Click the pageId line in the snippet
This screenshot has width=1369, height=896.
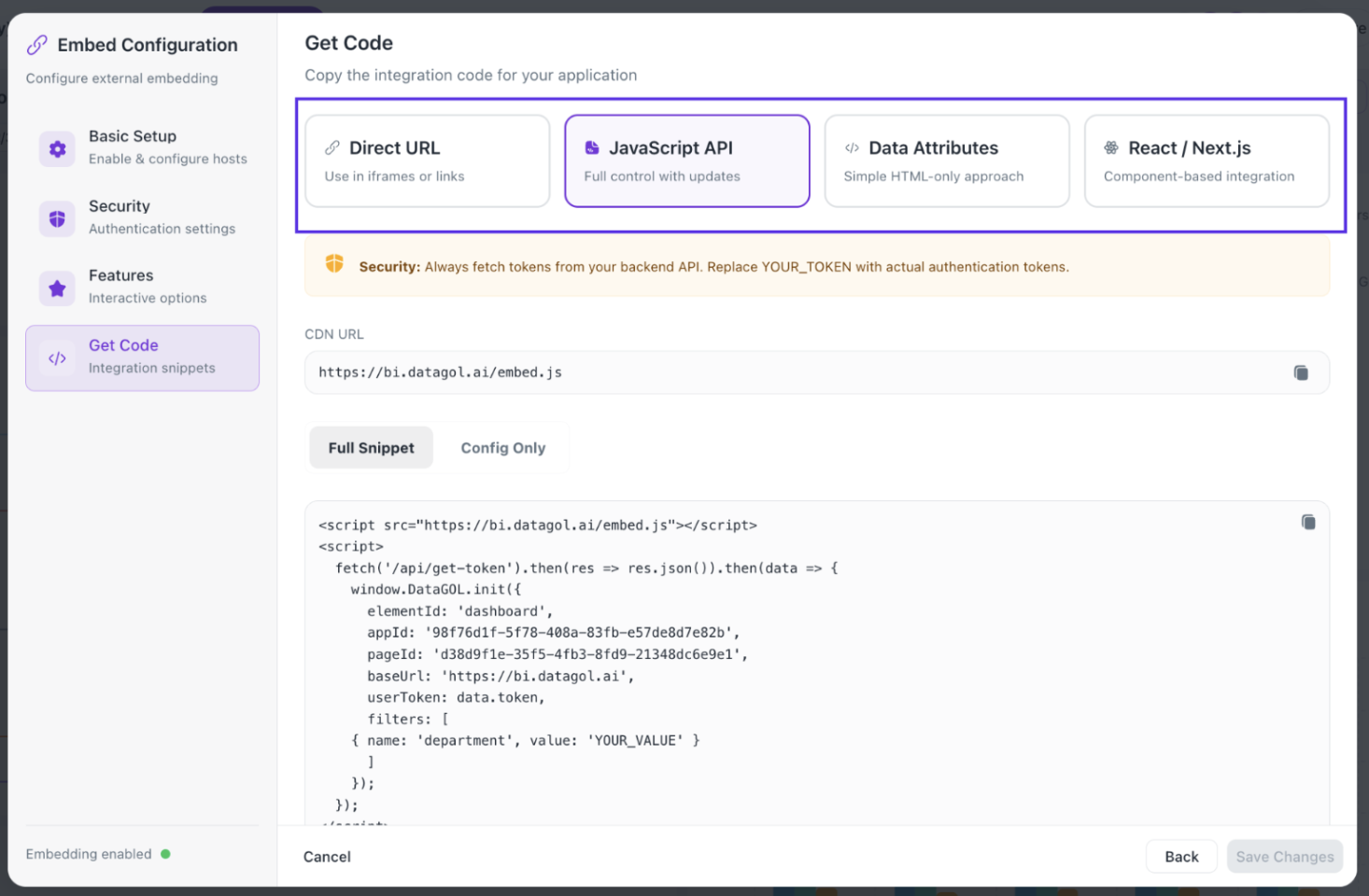pos(557,654)
